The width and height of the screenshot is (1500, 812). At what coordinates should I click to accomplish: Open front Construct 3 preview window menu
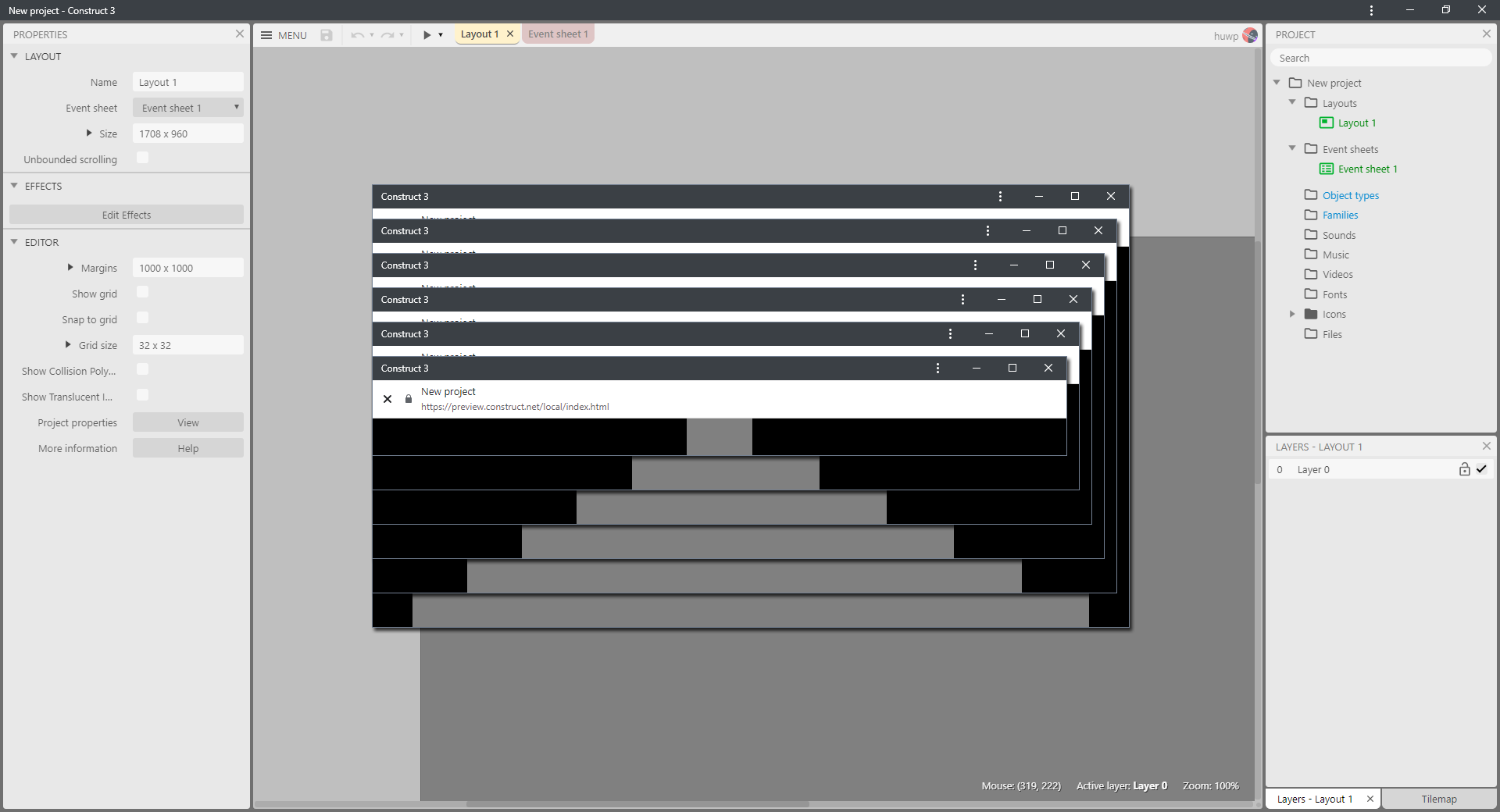(937, 368)
